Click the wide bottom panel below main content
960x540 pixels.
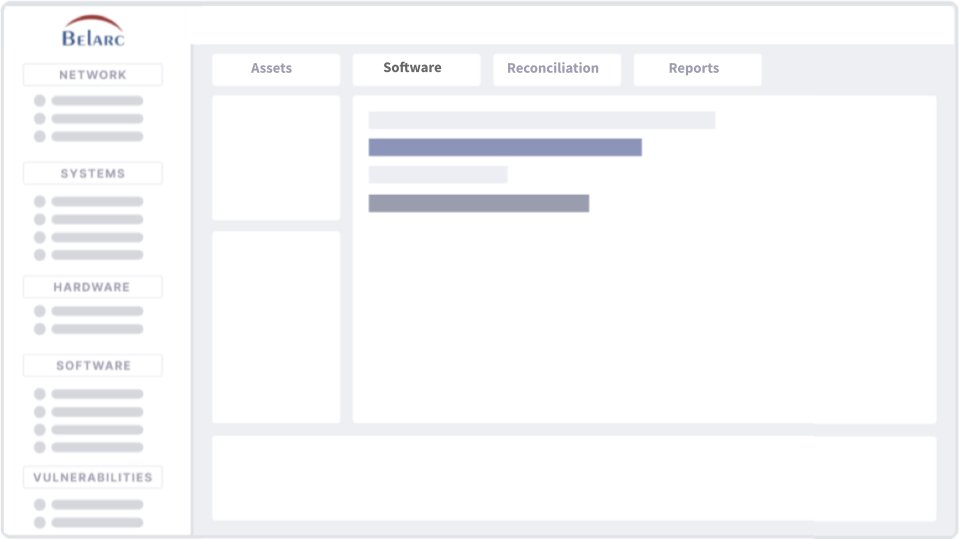coord(574,478)
